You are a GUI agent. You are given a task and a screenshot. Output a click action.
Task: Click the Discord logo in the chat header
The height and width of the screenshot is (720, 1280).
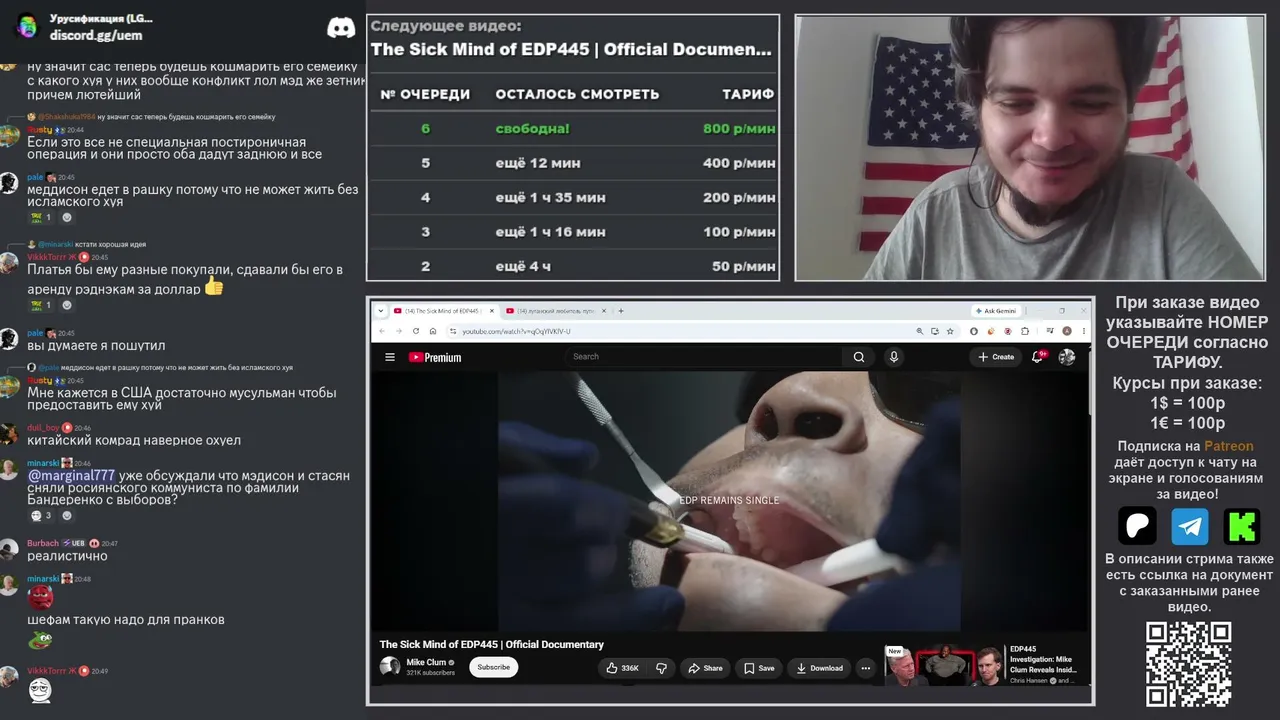341,27
